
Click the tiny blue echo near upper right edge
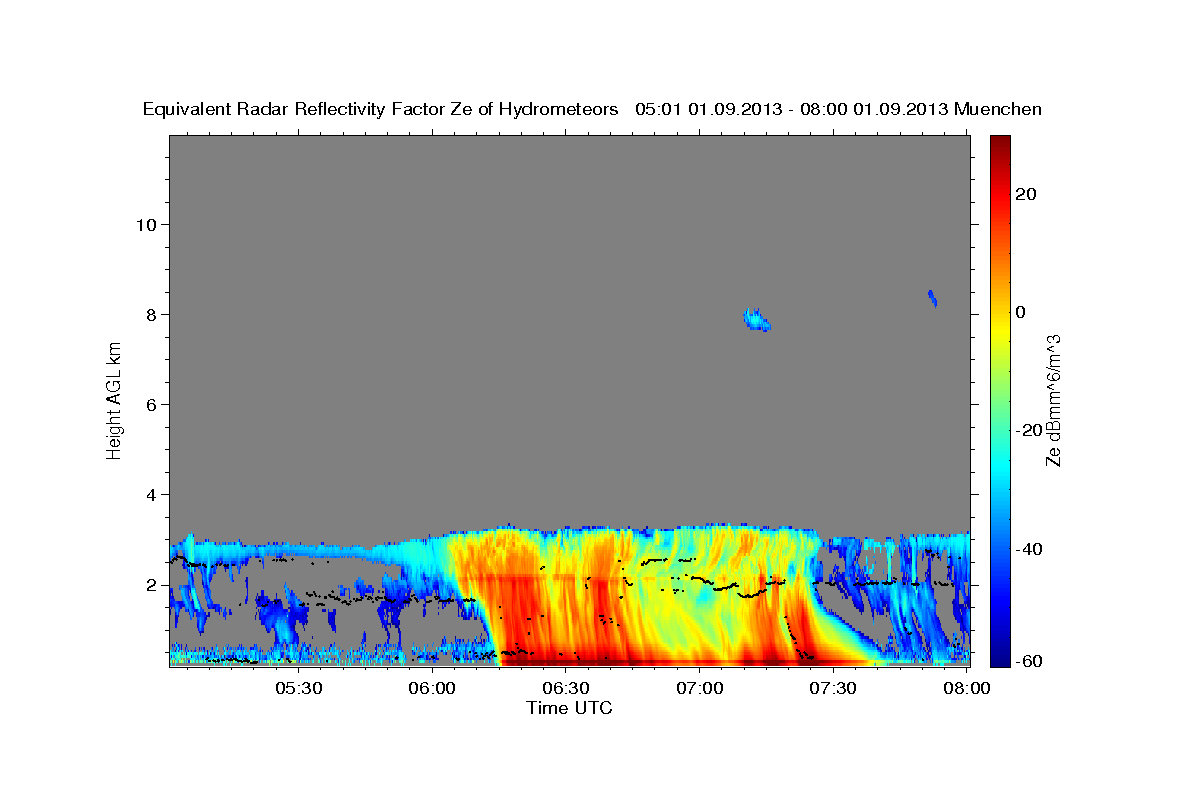pyautogui.click(x=932, y=298)
